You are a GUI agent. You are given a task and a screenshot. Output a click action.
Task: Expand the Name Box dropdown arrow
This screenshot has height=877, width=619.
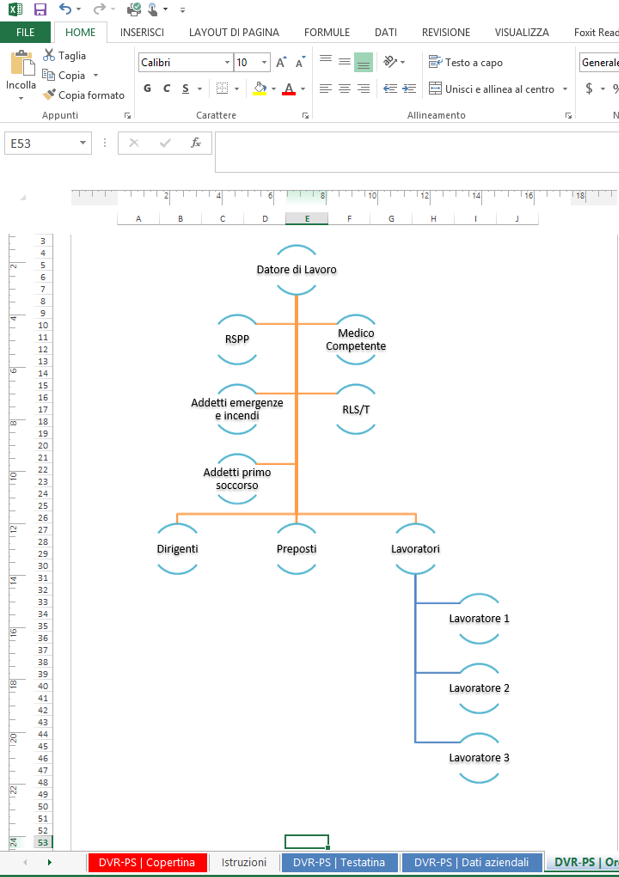pyautogui.click(x=83, y=144)
